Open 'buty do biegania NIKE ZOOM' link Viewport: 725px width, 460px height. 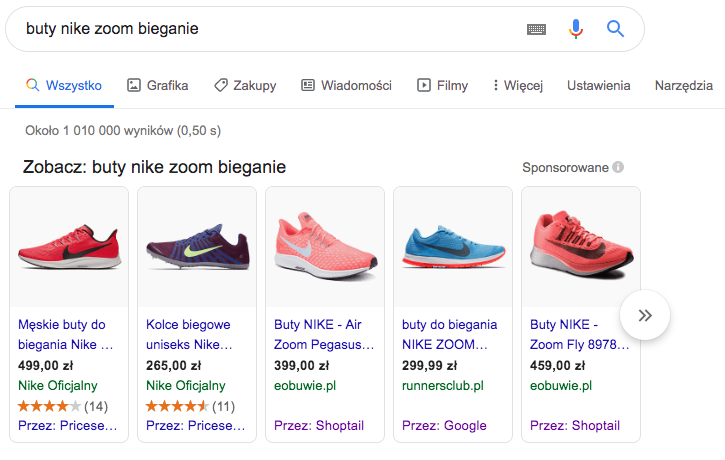[x=449, y=334]
